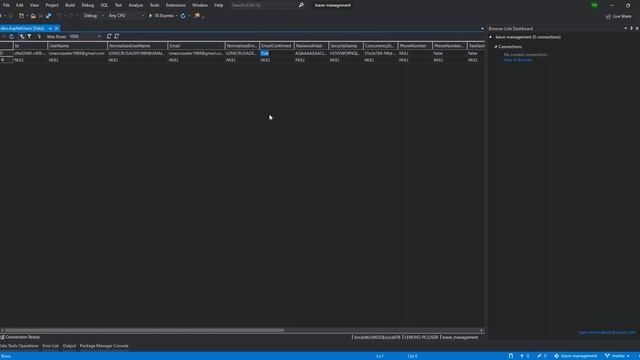This screenshot has width=640, height=360.
Task: Open the Extensions menu
Action: click(x=176, y=5)
